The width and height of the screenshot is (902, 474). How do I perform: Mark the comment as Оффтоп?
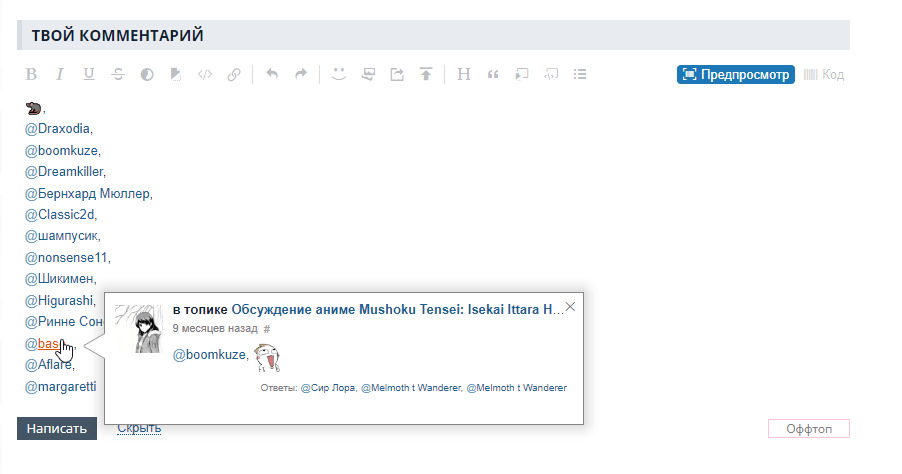(x=808, y=429)
